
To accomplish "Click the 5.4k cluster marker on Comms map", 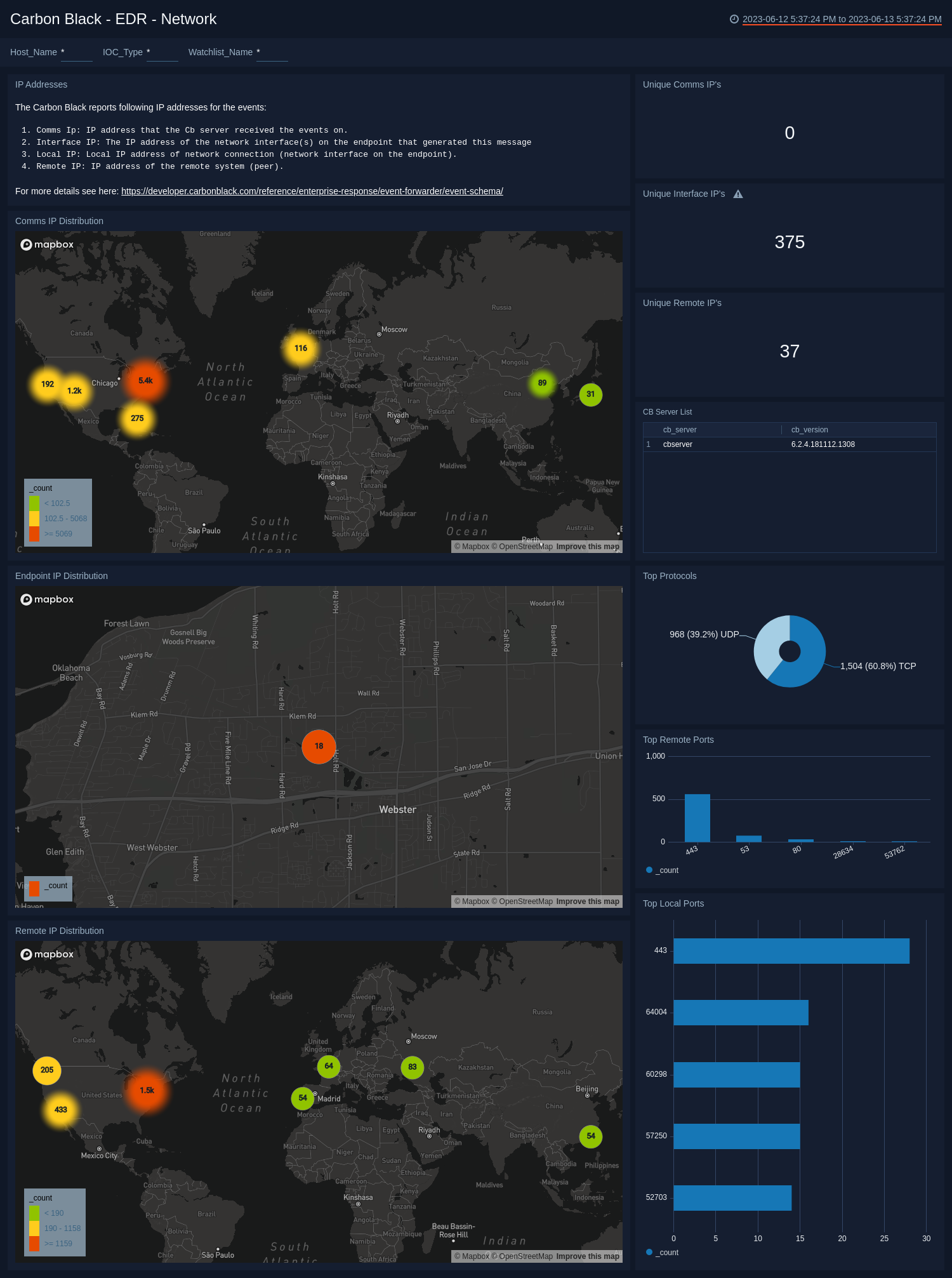I will (145, 381).
